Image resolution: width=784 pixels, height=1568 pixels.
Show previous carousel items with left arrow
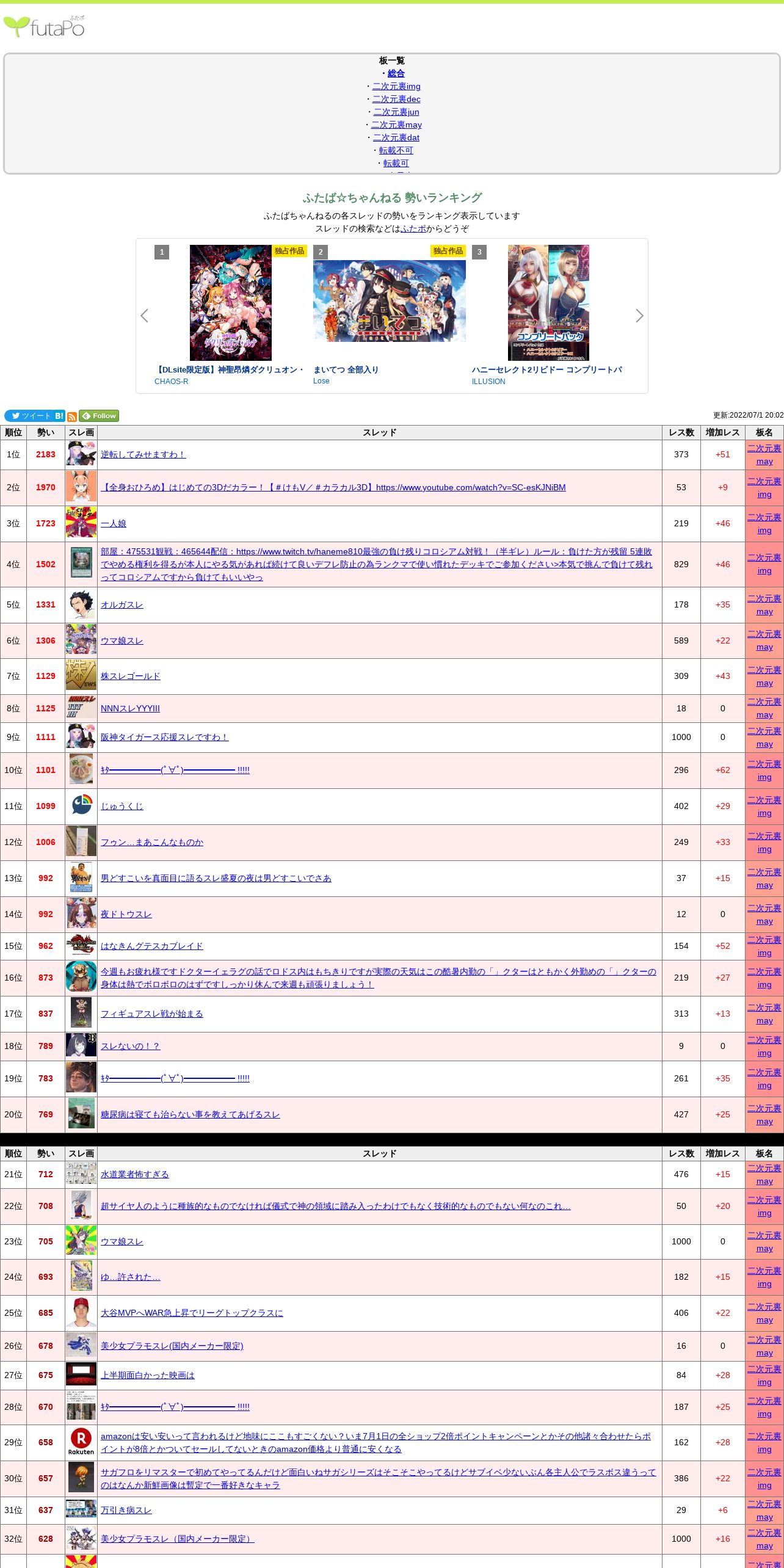[145, 316]
